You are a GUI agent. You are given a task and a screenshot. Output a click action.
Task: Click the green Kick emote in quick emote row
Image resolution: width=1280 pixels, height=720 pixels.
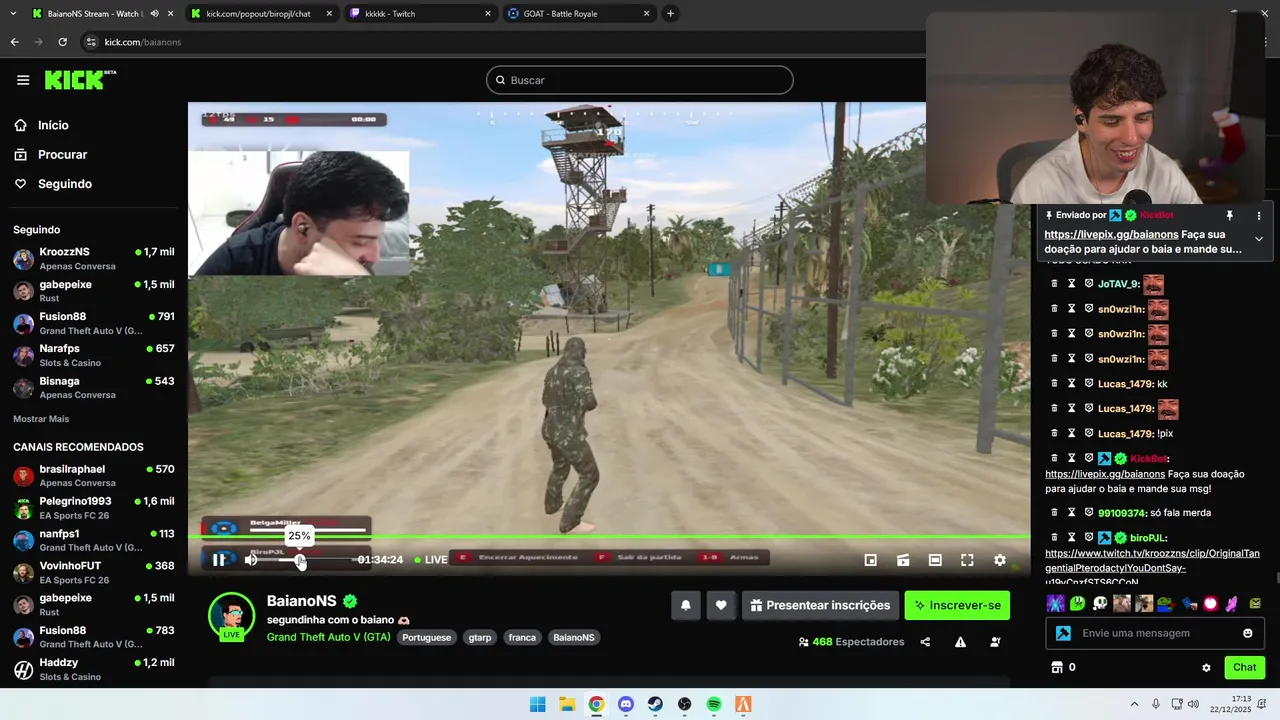(x=1077, y=603)
